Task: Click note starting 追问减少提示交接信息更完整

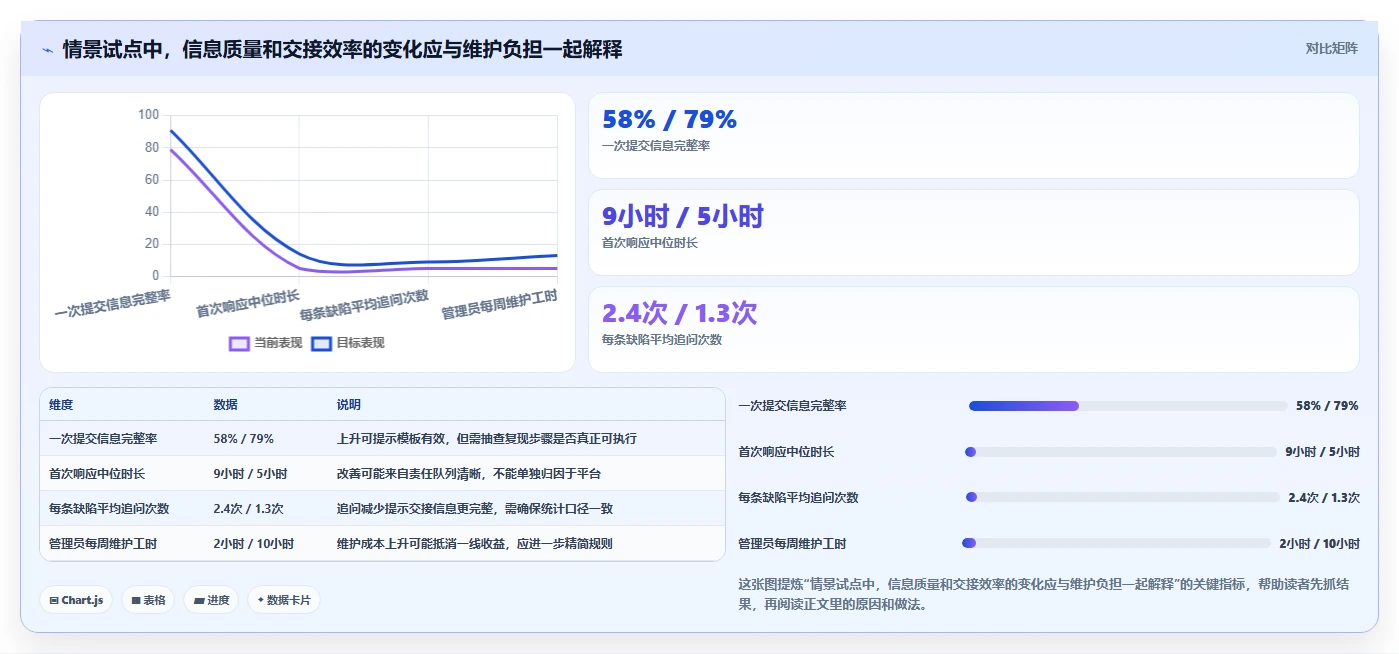Action: pos(475,509)
